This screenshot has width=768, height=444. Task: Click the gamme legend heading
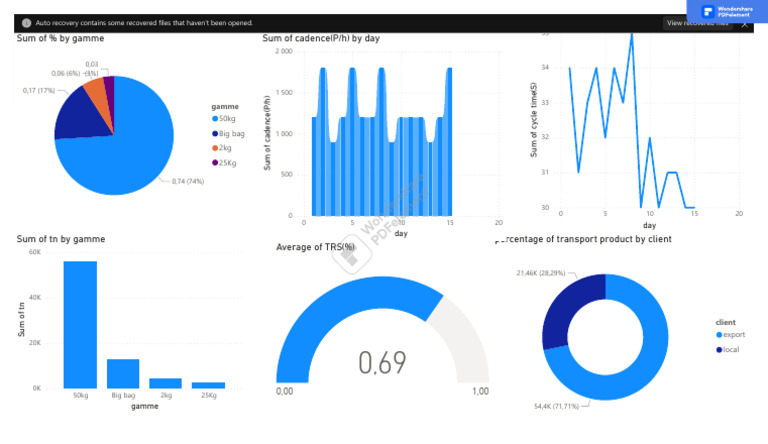pyautogui.click(x=225, y=106)
